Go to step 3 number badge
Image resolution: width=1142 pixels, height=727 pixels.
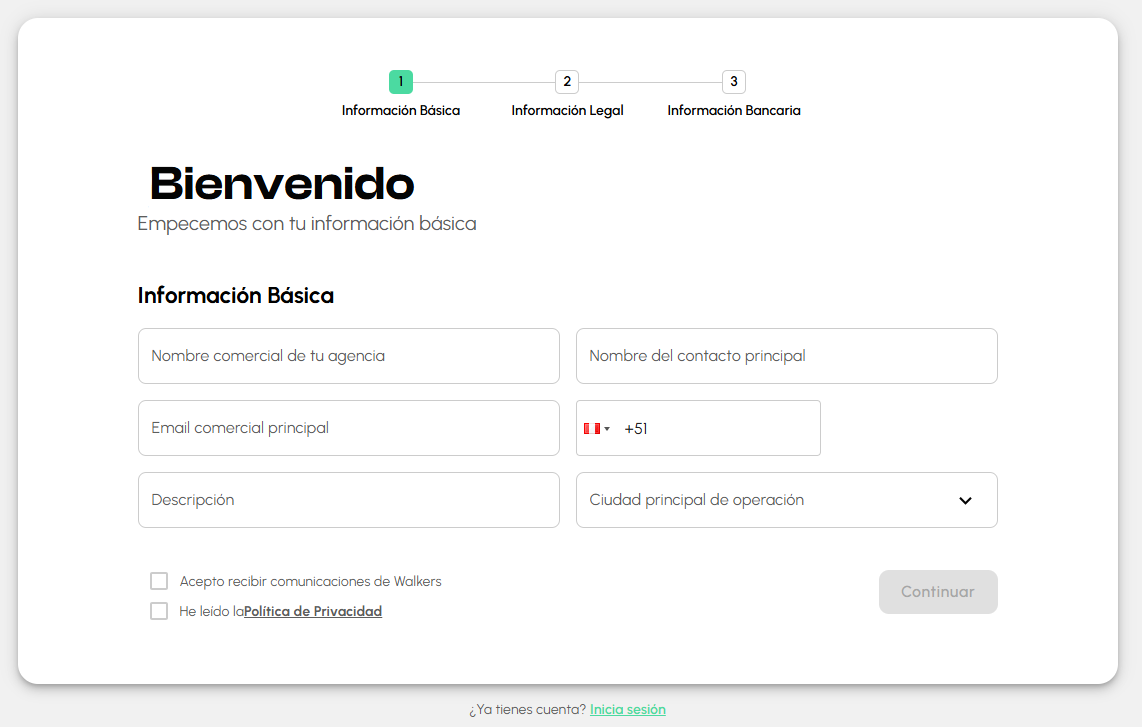tap(733, 82)
